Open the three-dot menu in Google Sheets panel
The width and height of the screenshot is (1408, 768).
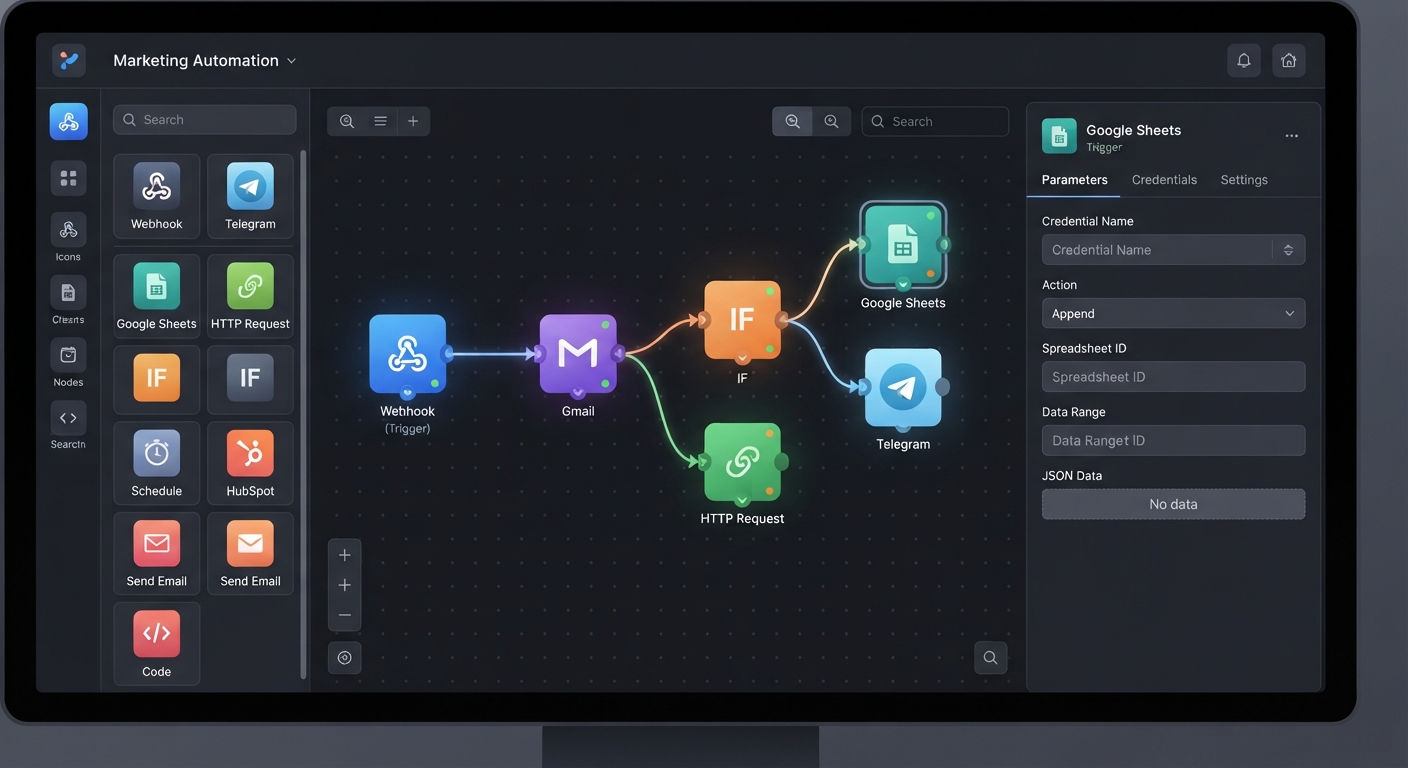(1292, 136)
